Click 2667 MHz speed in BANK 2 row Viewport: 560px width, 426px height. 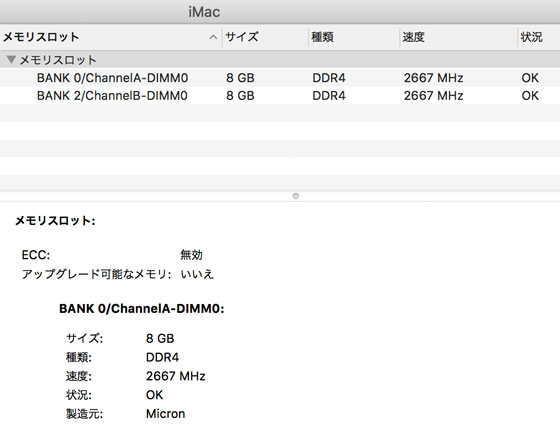coord(433,96)
